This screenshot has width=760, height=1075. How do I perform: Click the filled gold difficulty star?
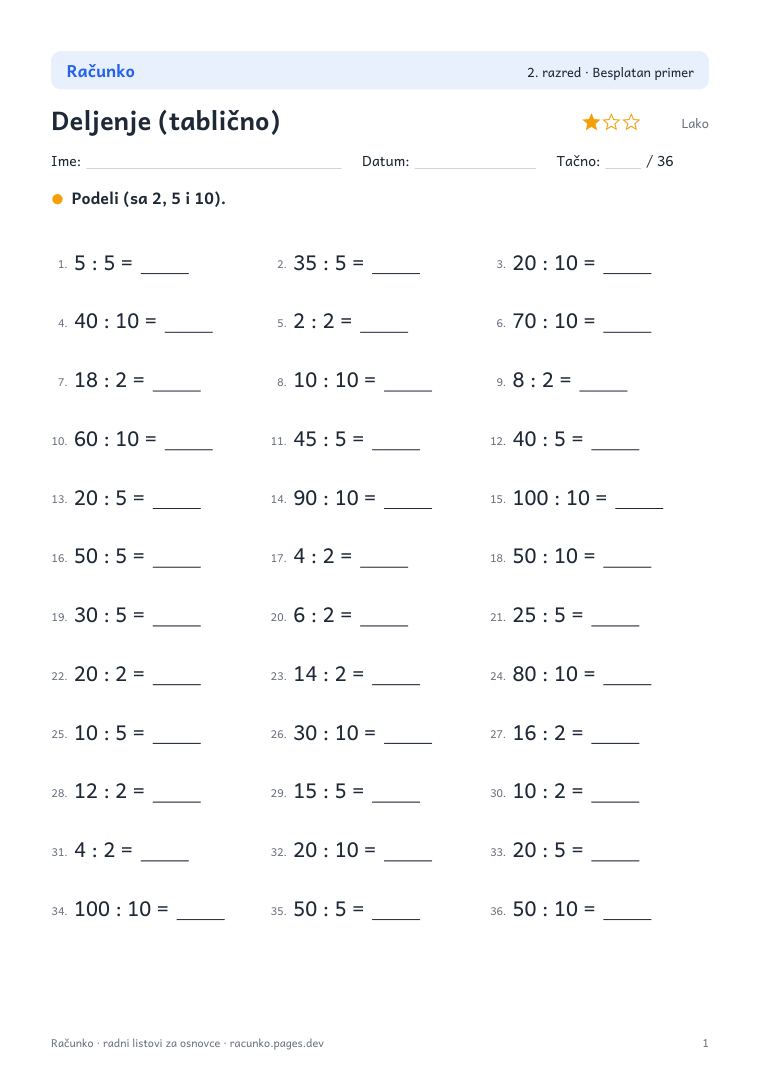click(x=591, y=123)
